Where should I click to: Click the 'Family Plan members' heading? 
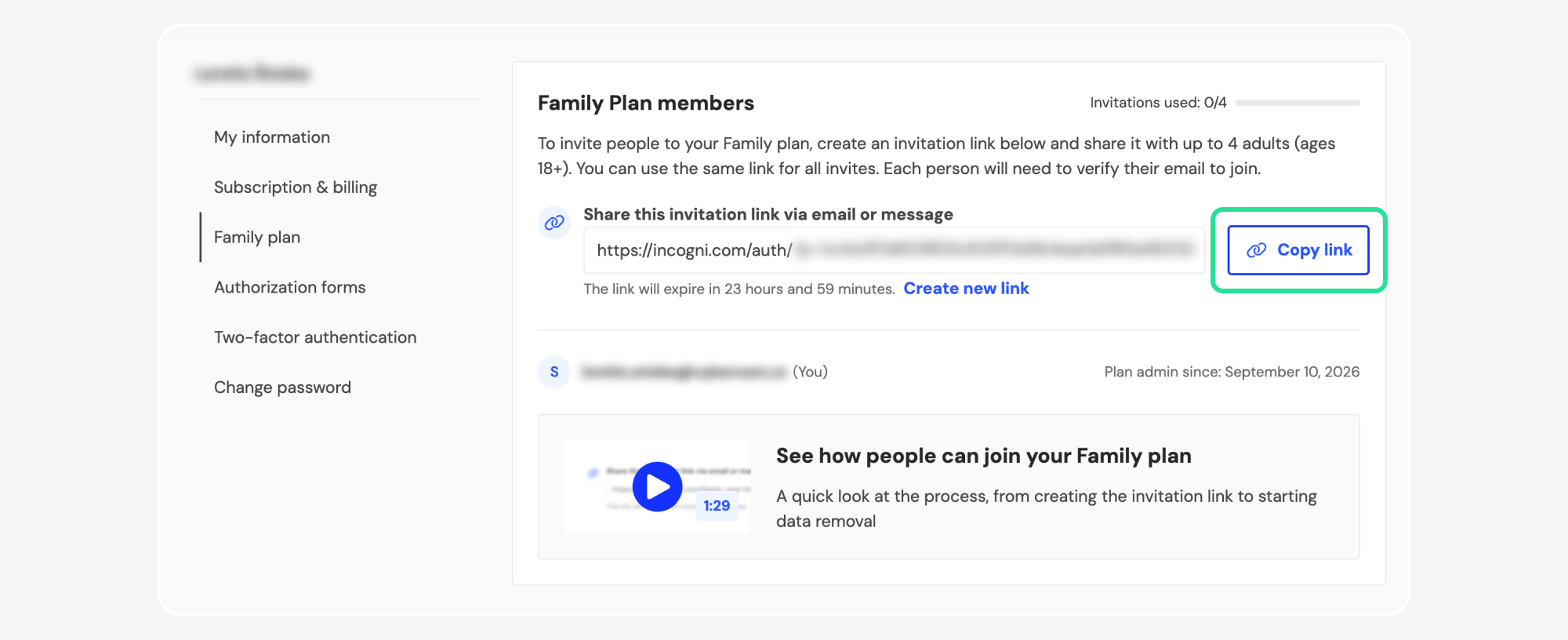pos(646,103)
